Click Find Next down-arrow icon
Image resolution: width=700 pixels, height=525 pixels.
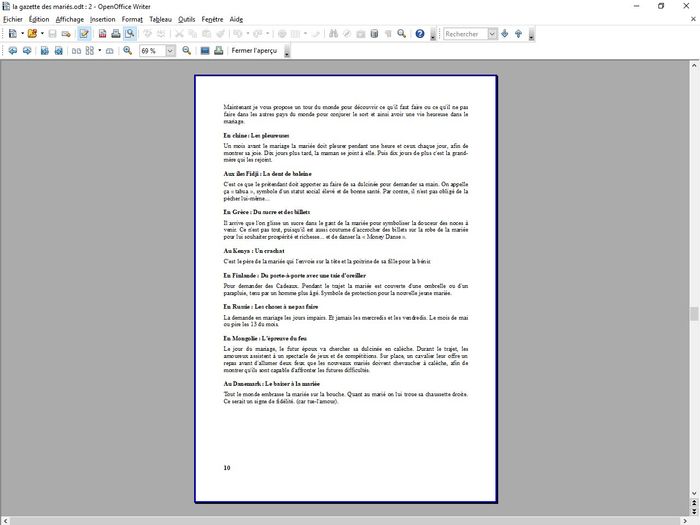pos(505,33)
